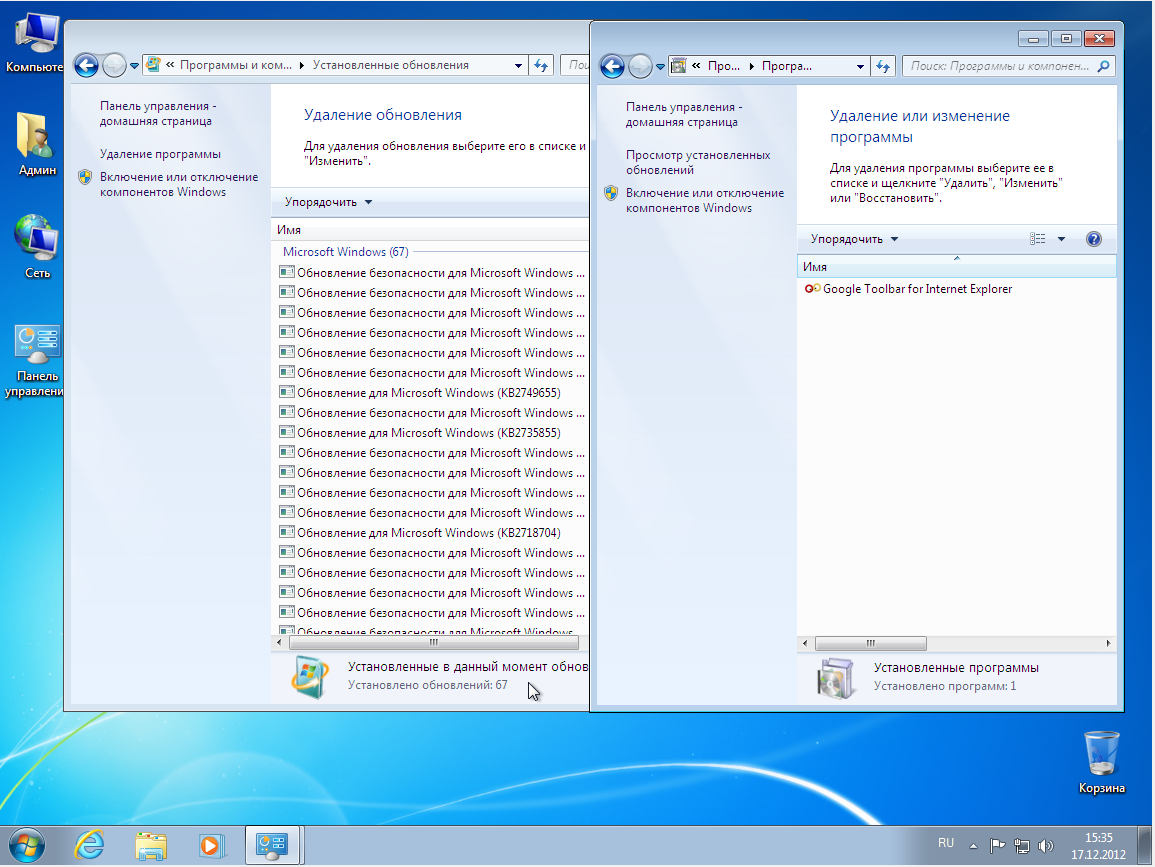Show hidden tray icons arrow
This screenshot has height=867, width=1155.
tap(973, 846)
